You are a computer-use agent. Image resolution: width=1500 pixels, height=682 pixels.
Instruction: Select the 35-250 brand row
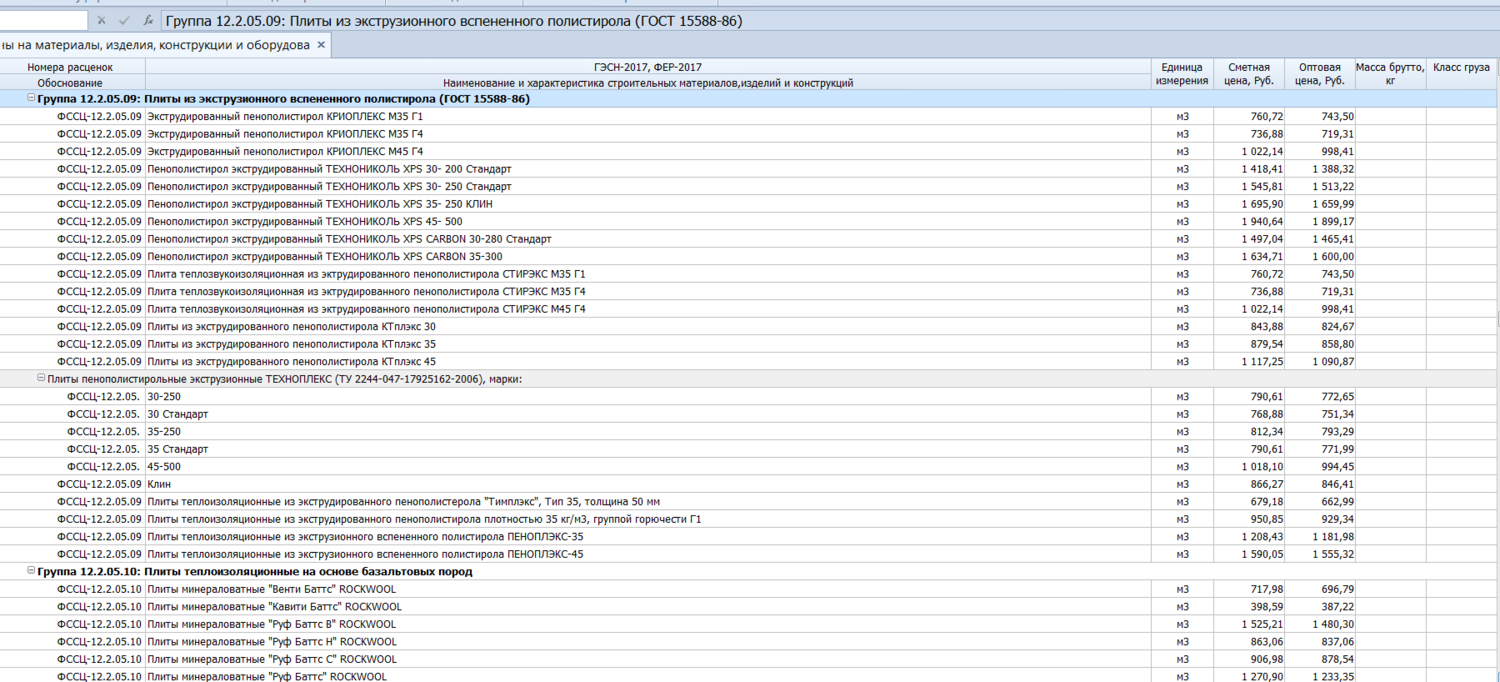tap(164, 431)
